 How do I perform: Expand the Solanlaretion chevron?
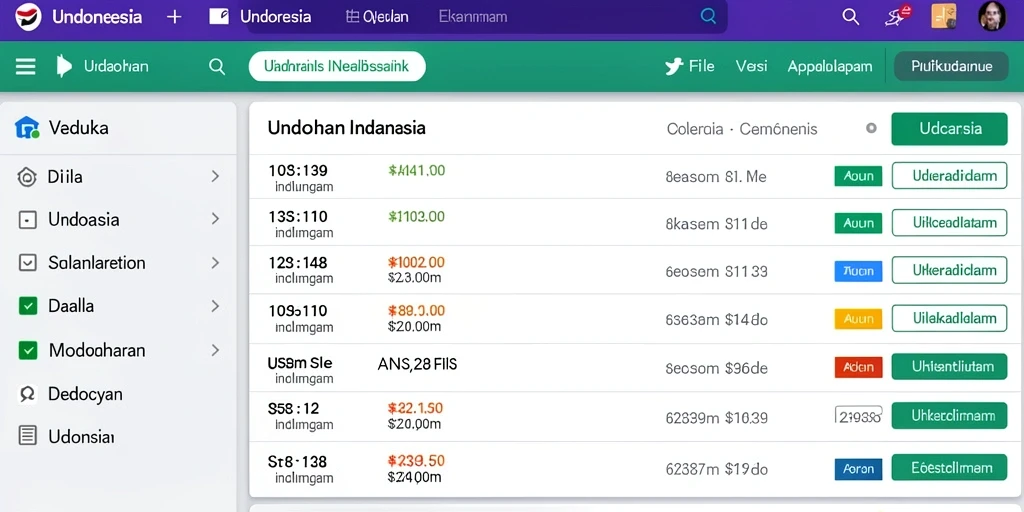pos(215,263)
